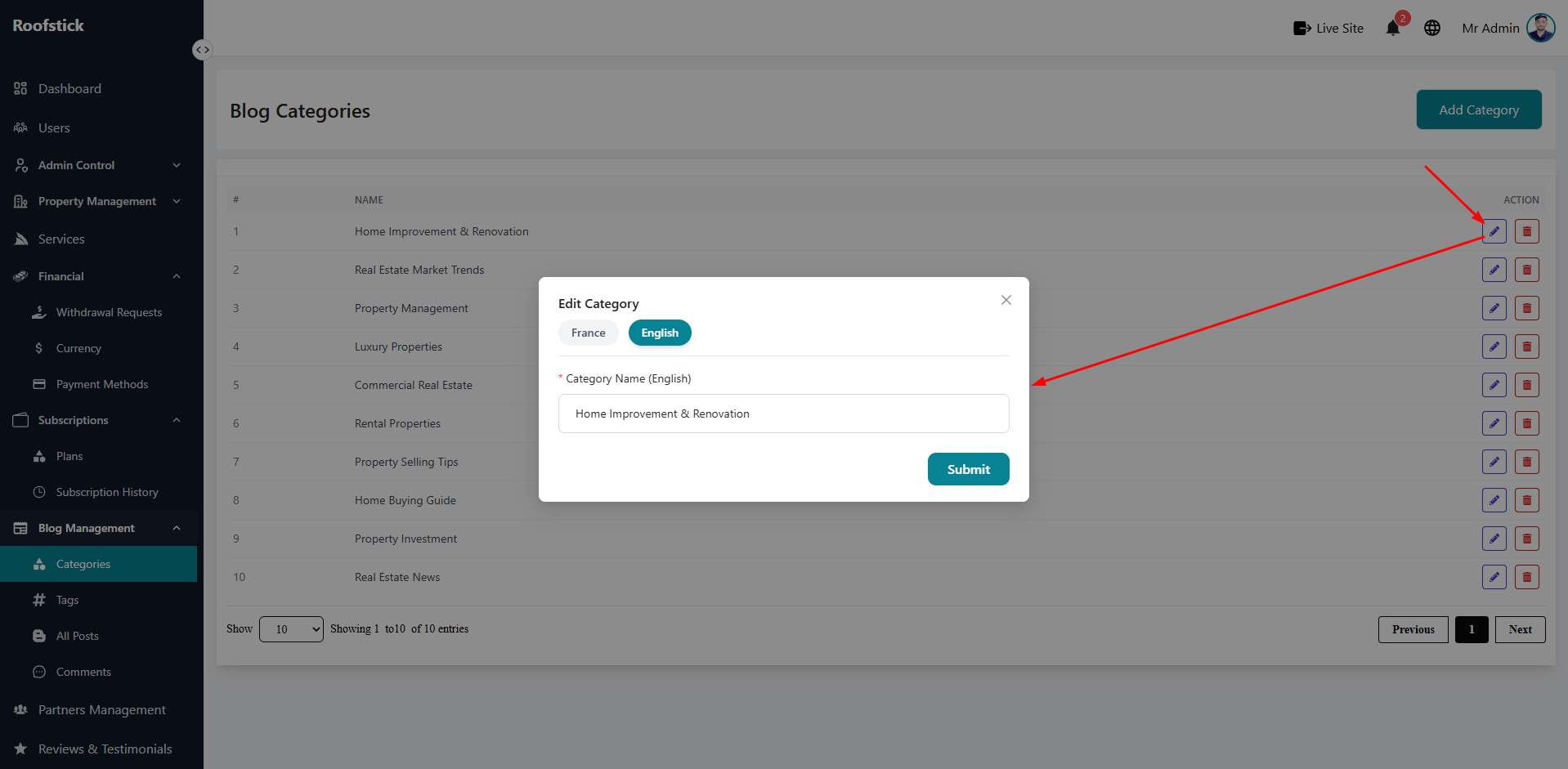The width and height of the screenshot is (1568, 769).
Task: Click the Mr Admin profile avatar
Action: click(x=1540, y=28)
